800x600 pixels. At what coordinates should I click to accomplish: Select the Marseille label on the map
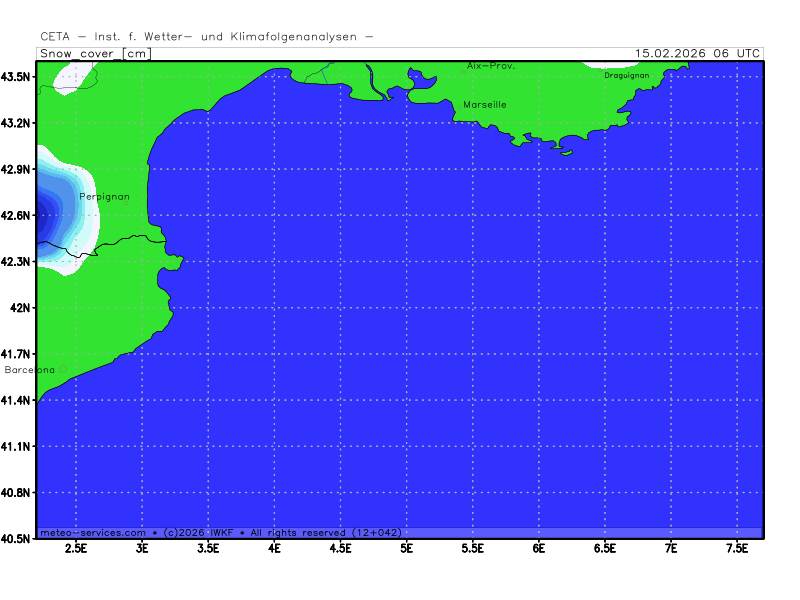tap(485, 104)
